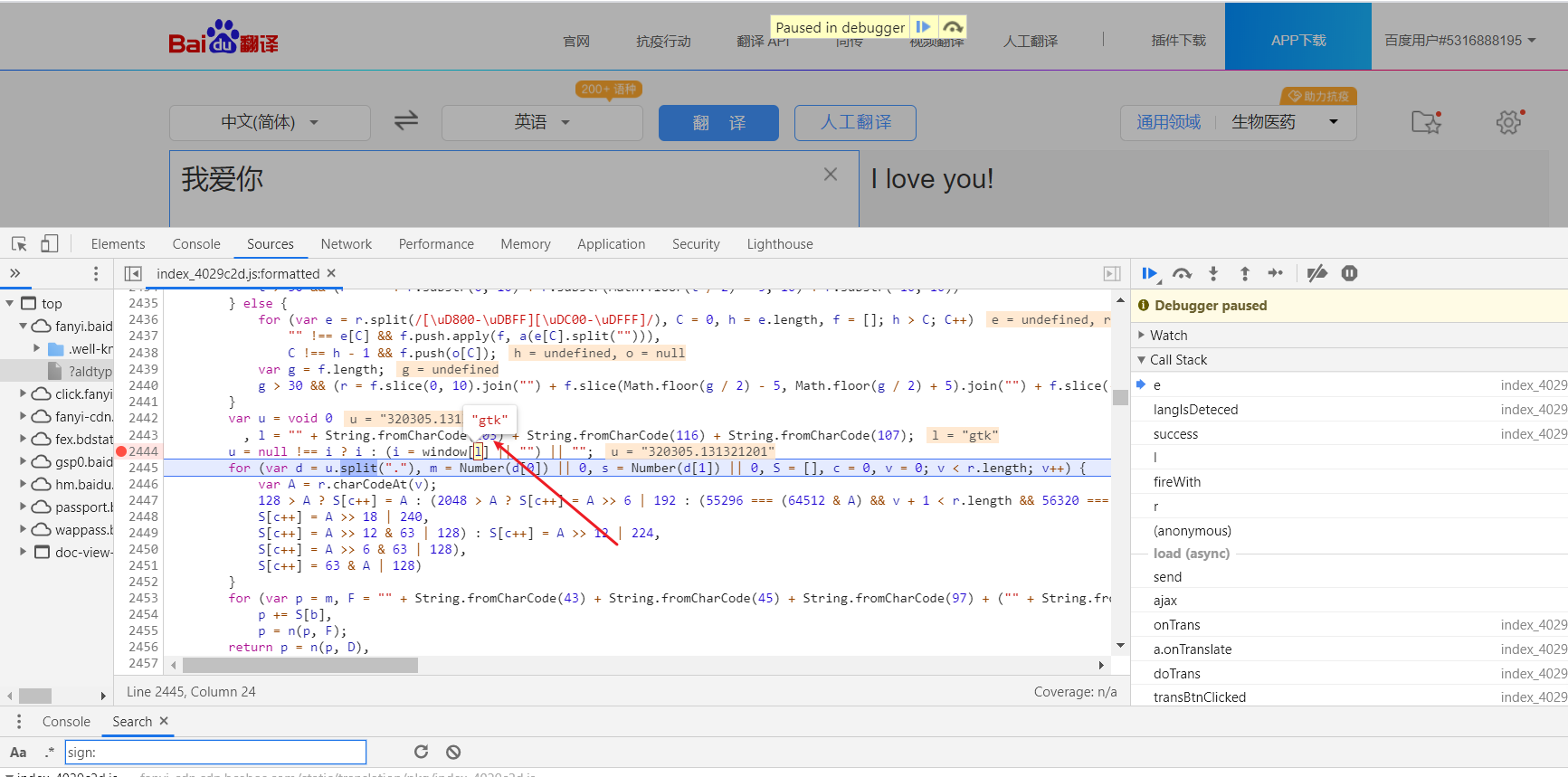Switch to Console tab in drawer
This screenshot has height=777, width=1568.
(x=66, y=721)
